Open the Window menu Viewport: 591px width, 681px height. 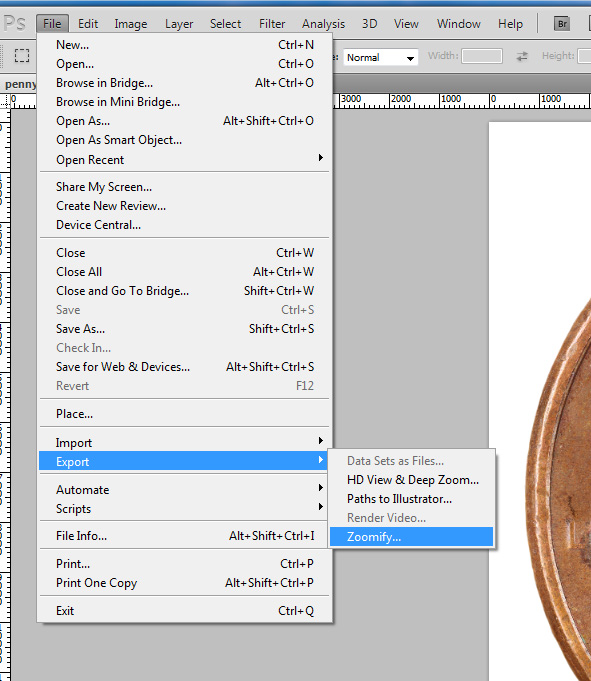pos(459,23)
